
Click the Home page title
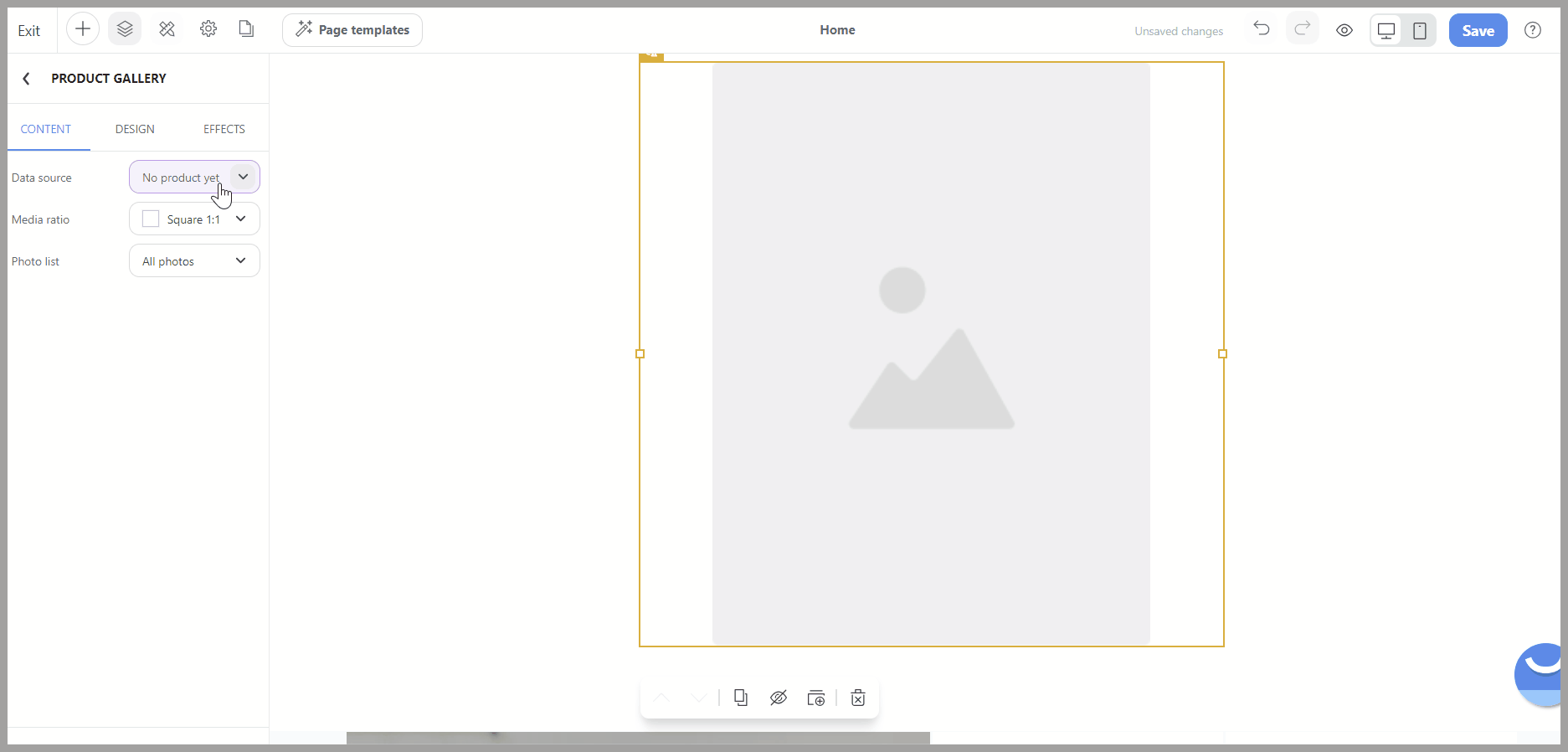coord(837,30)
